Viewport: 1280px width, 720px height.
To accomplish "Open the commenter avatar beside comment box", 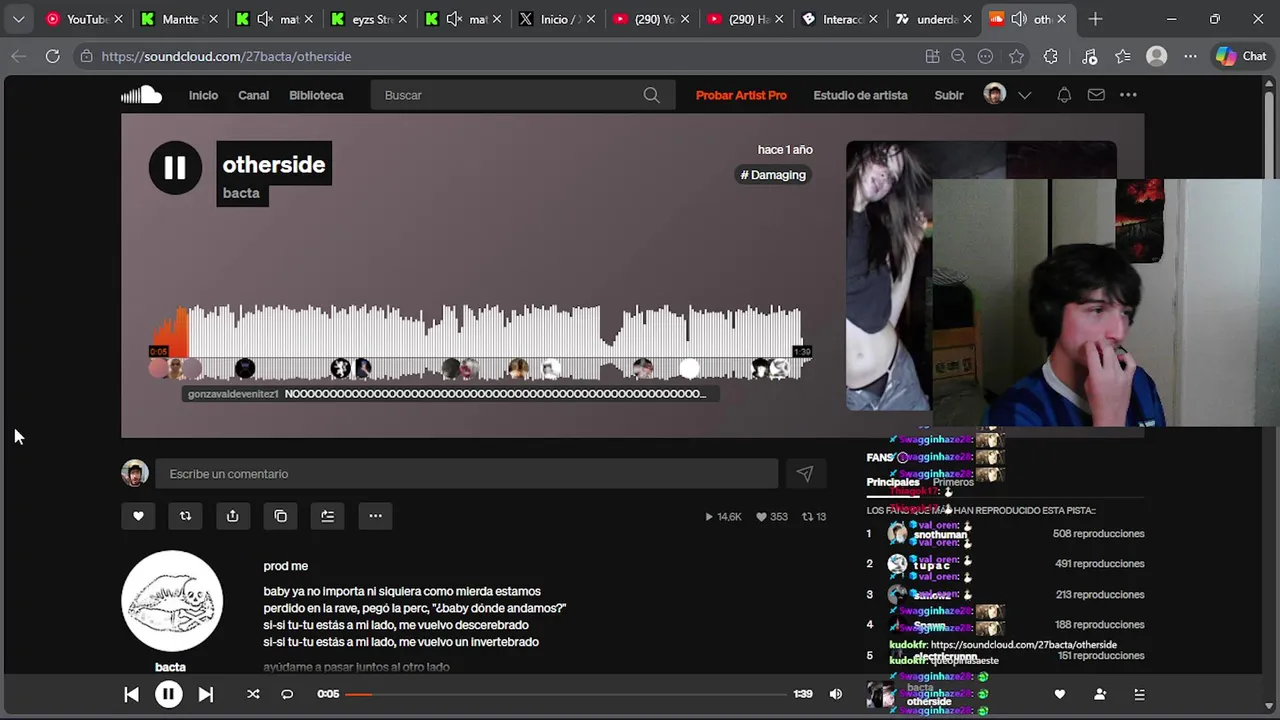I will point(135,473).
